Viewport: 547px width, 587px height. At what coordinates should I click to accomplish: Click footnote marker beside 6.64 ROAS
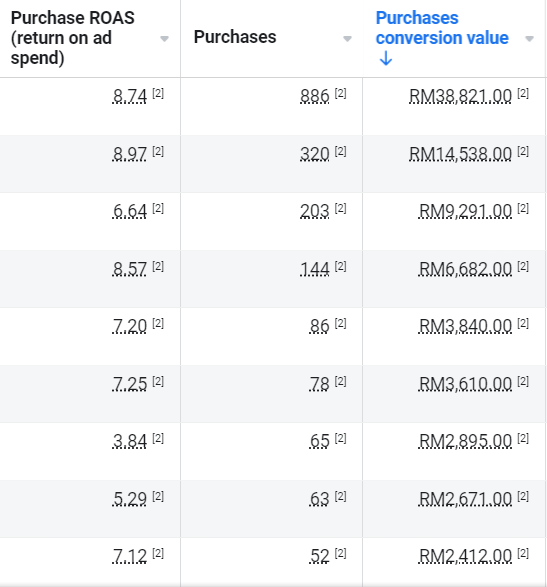(x=158, y=208)
